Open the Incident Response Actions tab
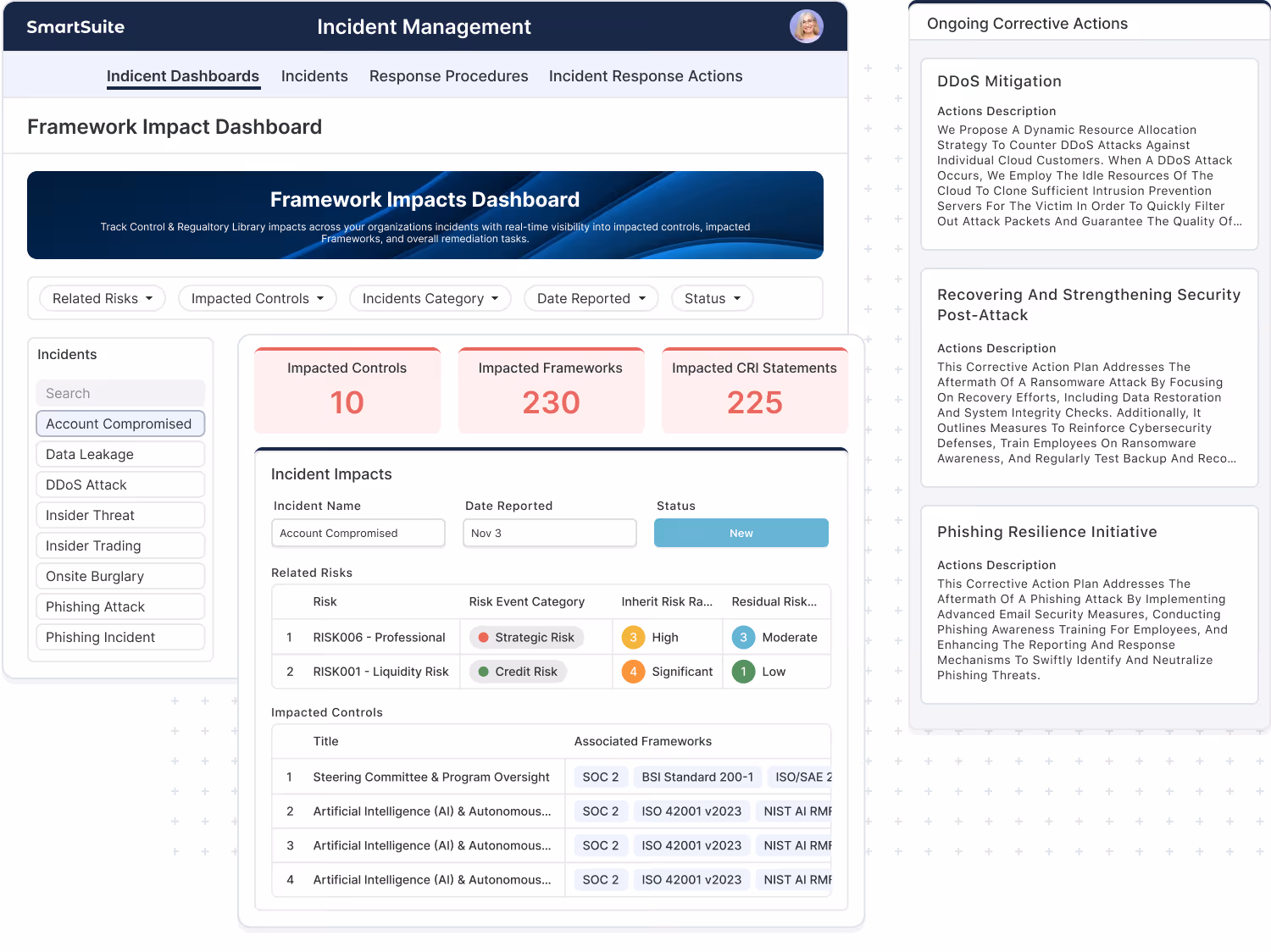This screenshot has height=952, width=1271. point(646,76)
